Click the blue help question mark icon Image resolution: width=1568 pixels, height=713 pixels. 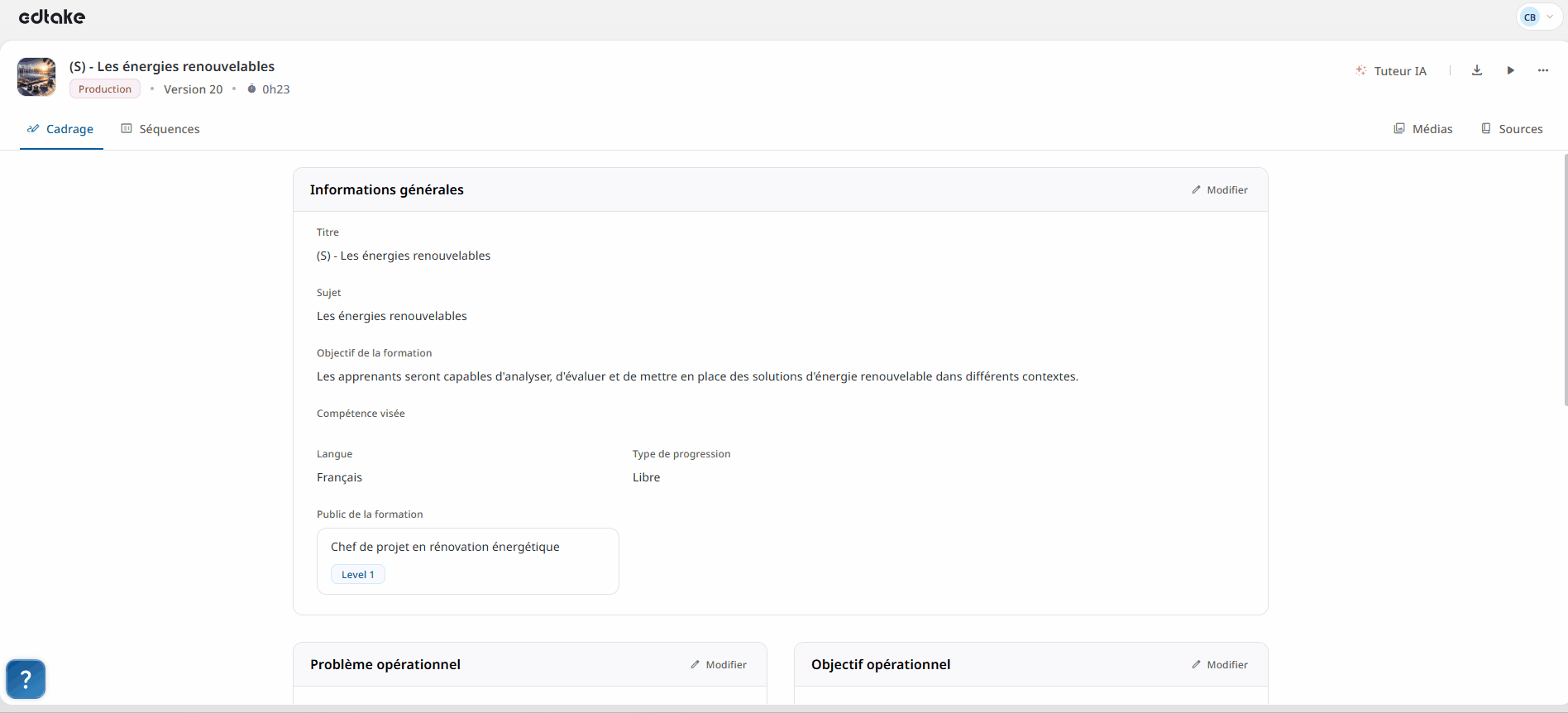point(26,679)
